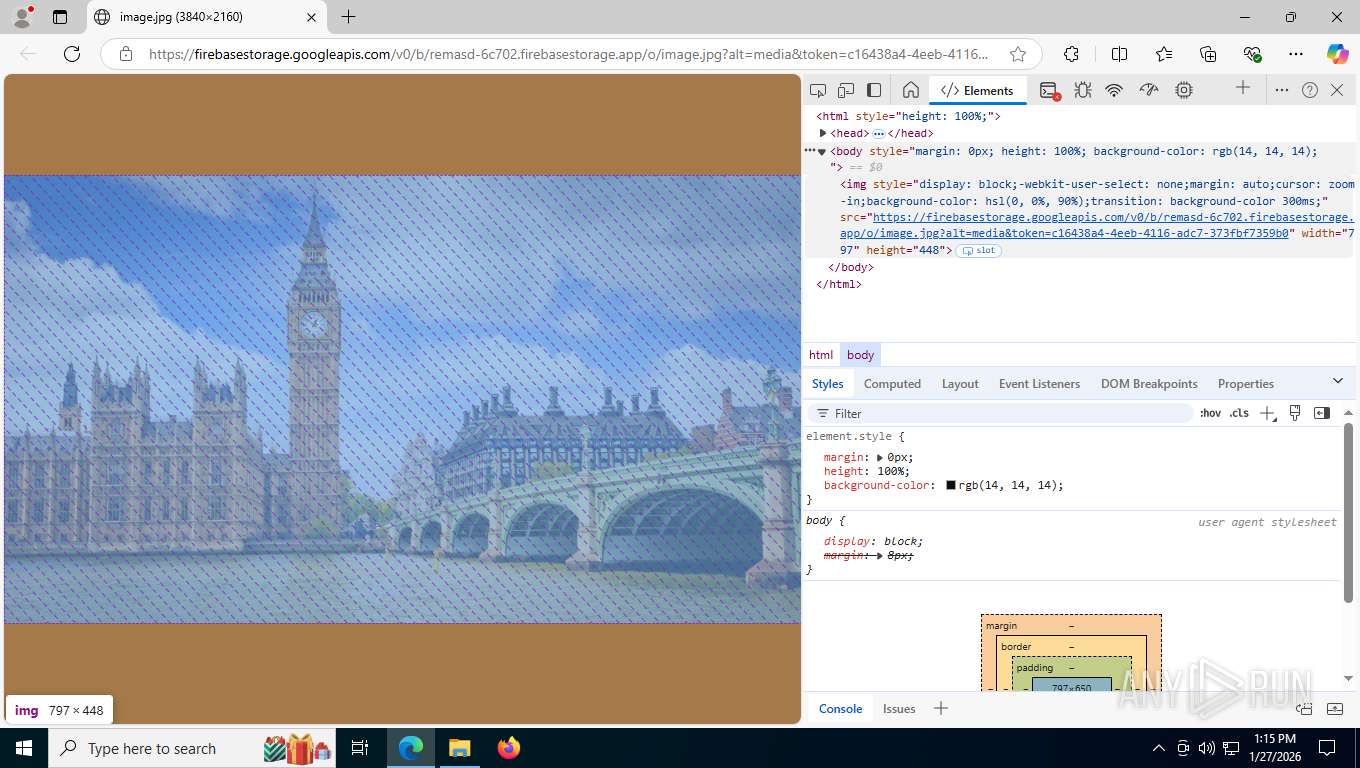Add this page to favorites star
Viewport: 1360px width, 768px height.
(x=1018, y=54)
